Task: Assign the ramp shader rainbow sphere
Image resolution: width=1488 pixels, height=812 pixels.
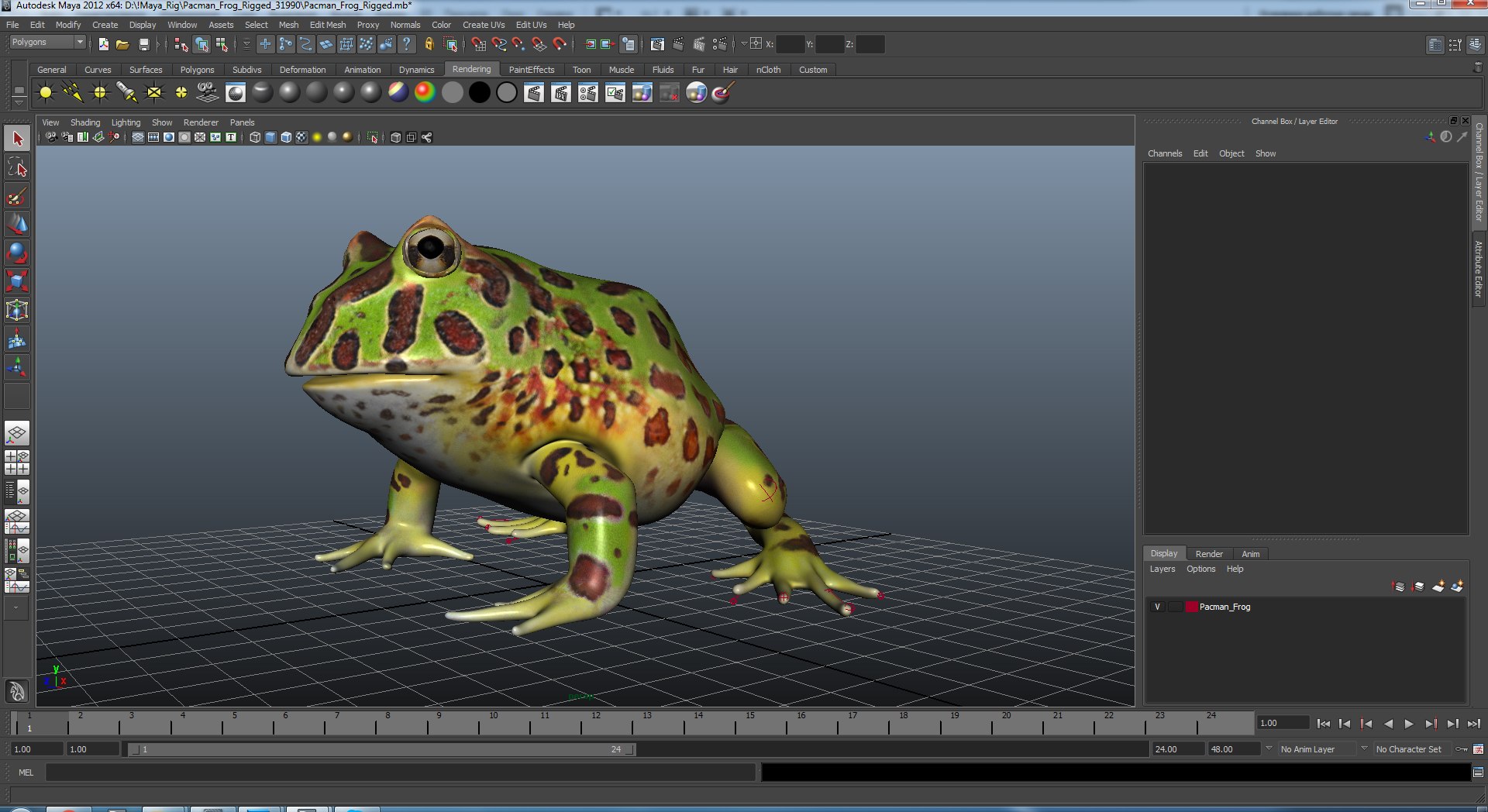Action: tap(425, 93)
